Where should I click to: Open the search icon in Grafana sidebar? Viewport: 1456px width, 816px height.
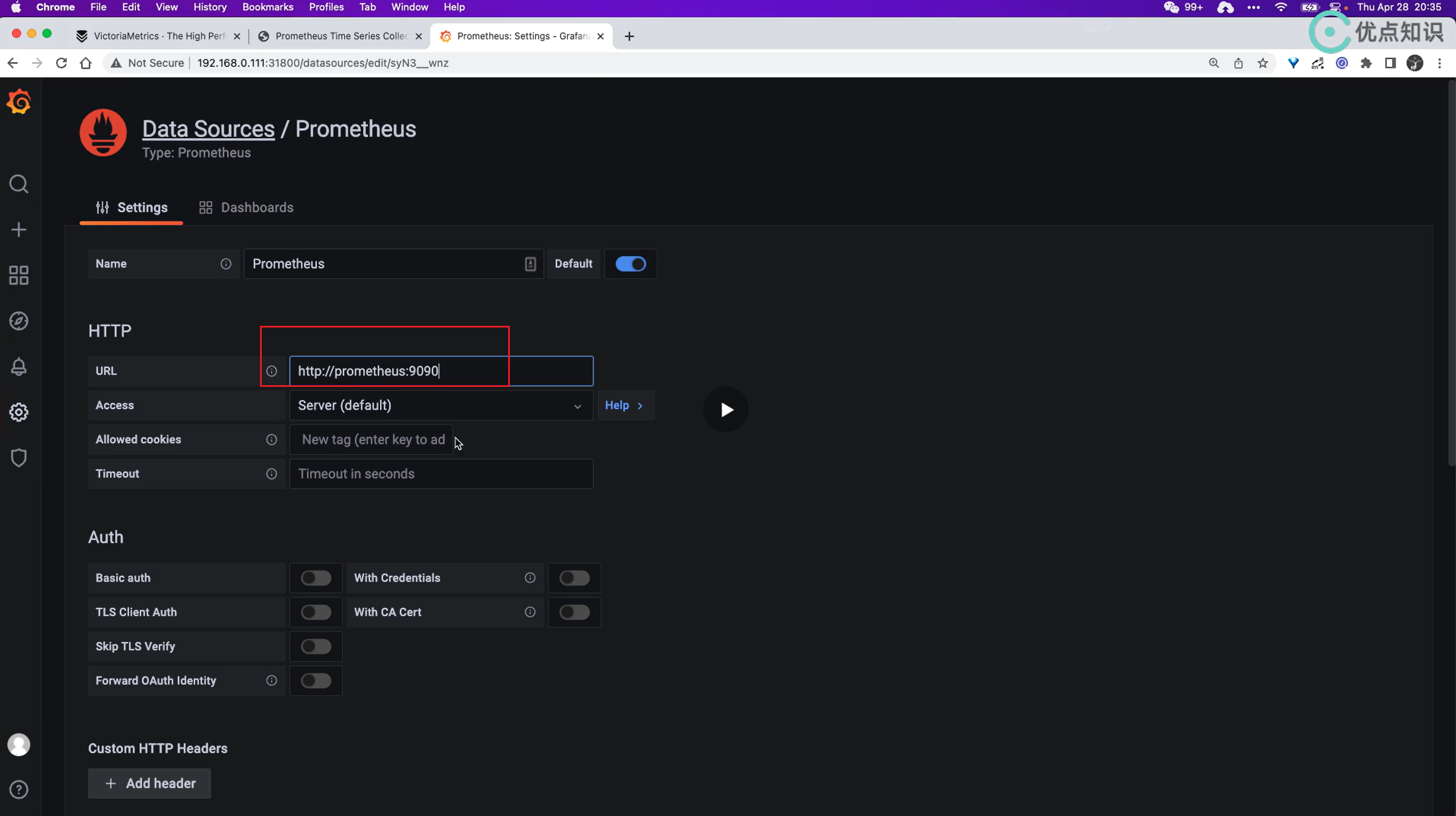click(x=19, y=184)
